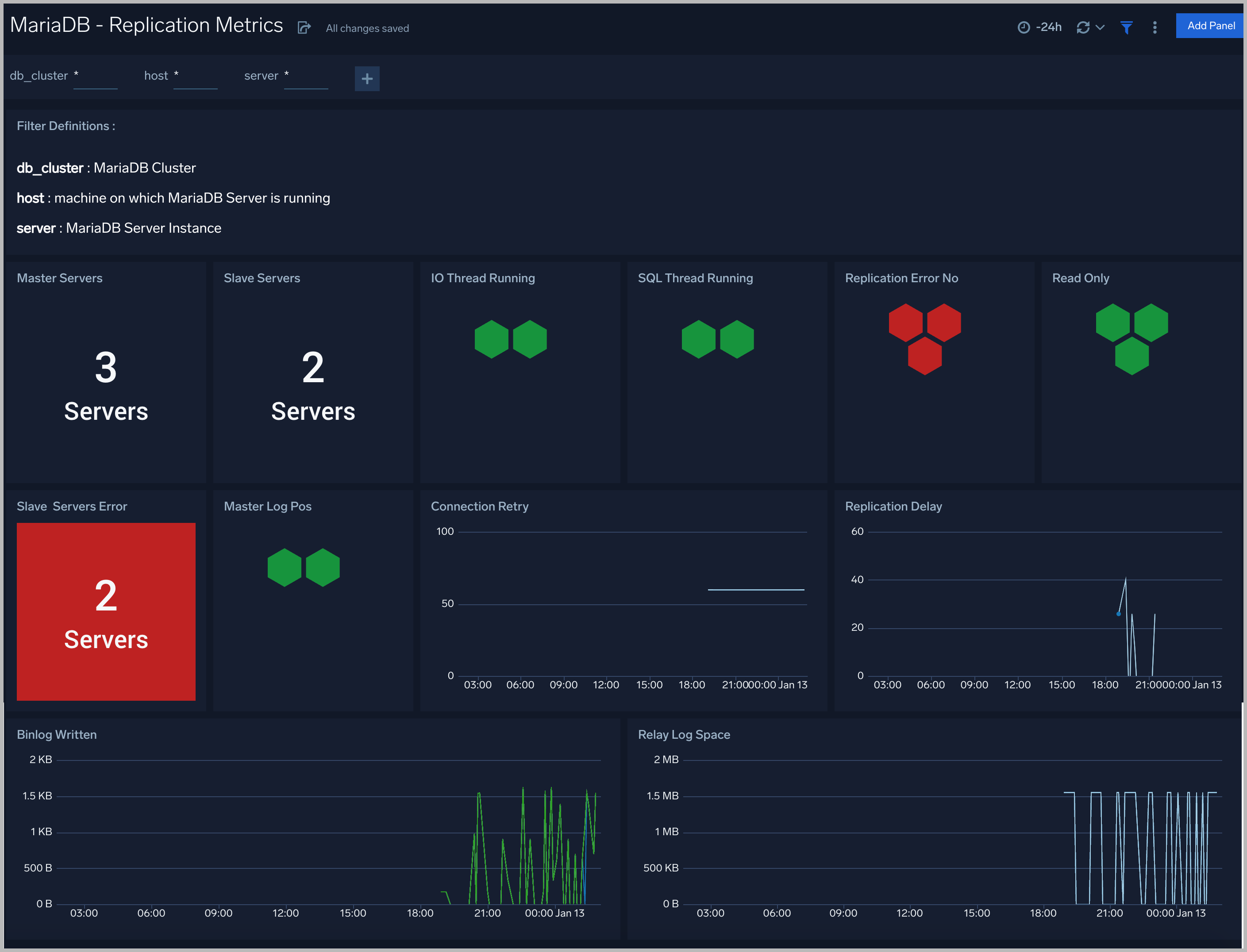Click a hexagon in SQL Thread Running panel

pos(698,339)
